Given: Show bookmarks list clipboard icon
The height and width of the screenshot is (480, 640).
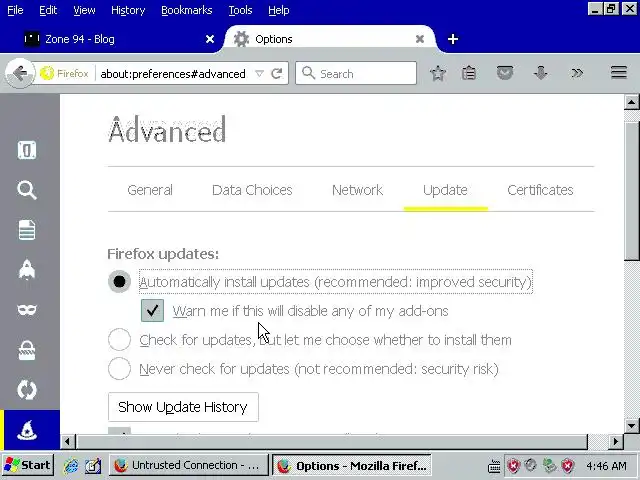Looking at the screenshot, I should [469, 73].
